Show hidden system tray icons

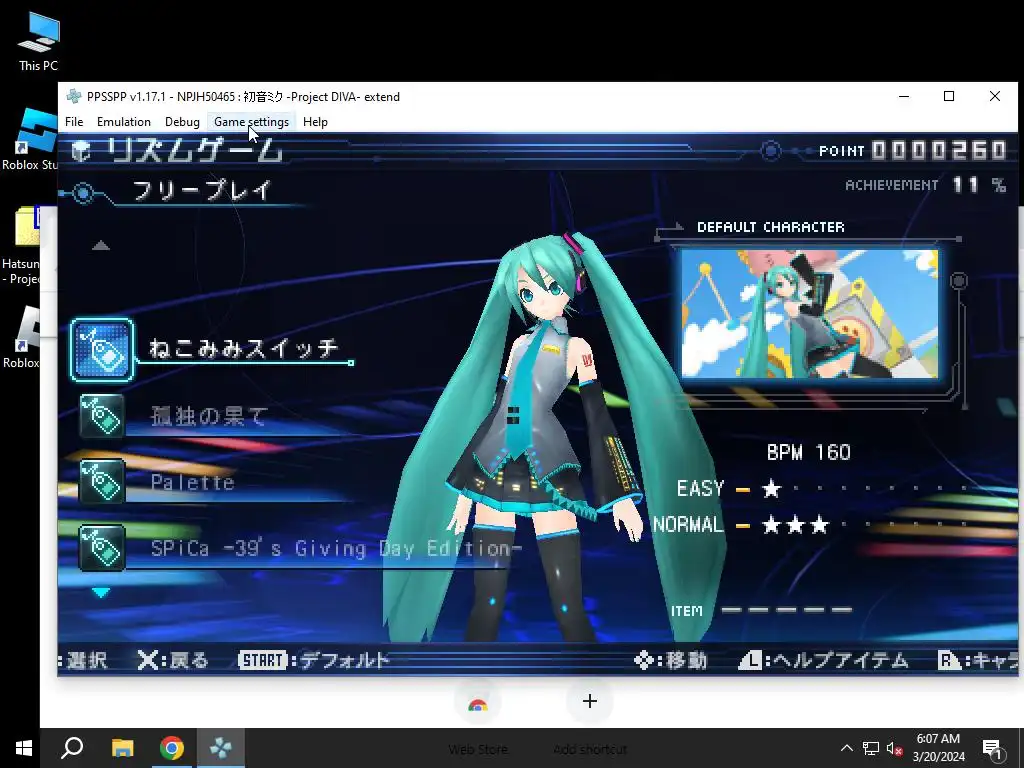pos(846,748)
